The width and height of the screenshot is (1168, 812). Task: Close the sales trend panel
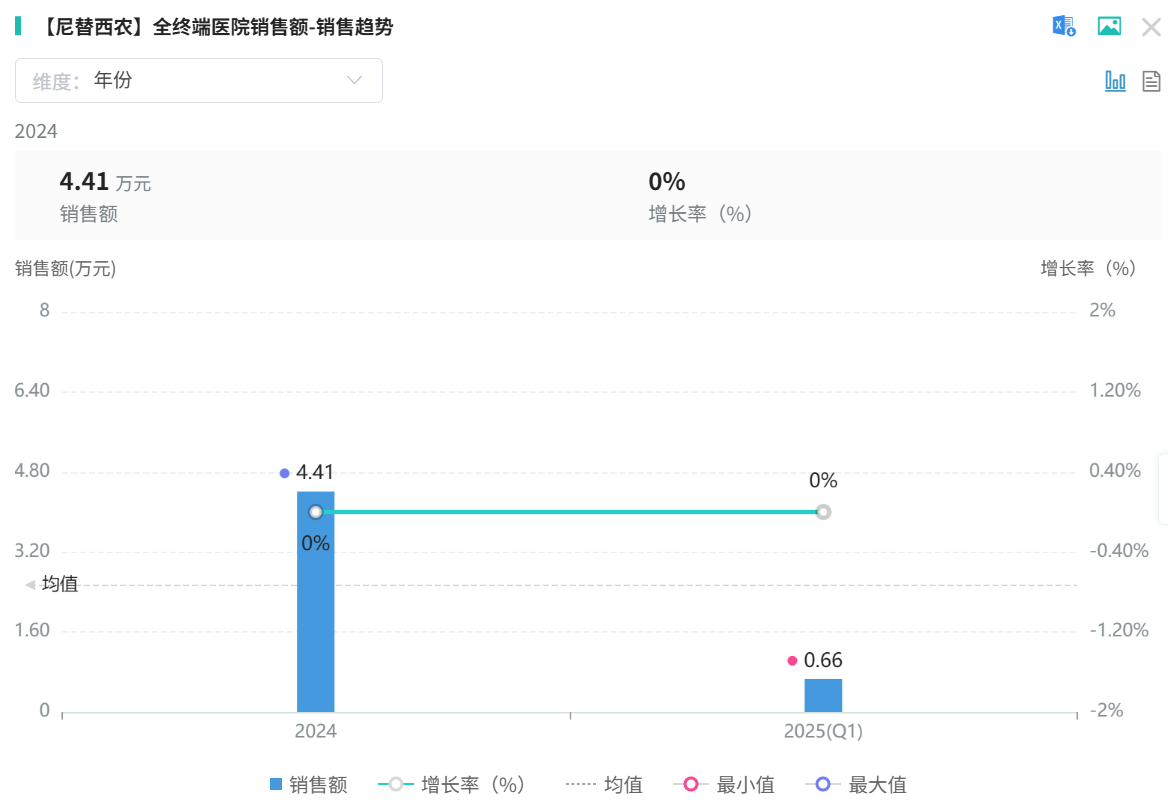click(1151, 27)
